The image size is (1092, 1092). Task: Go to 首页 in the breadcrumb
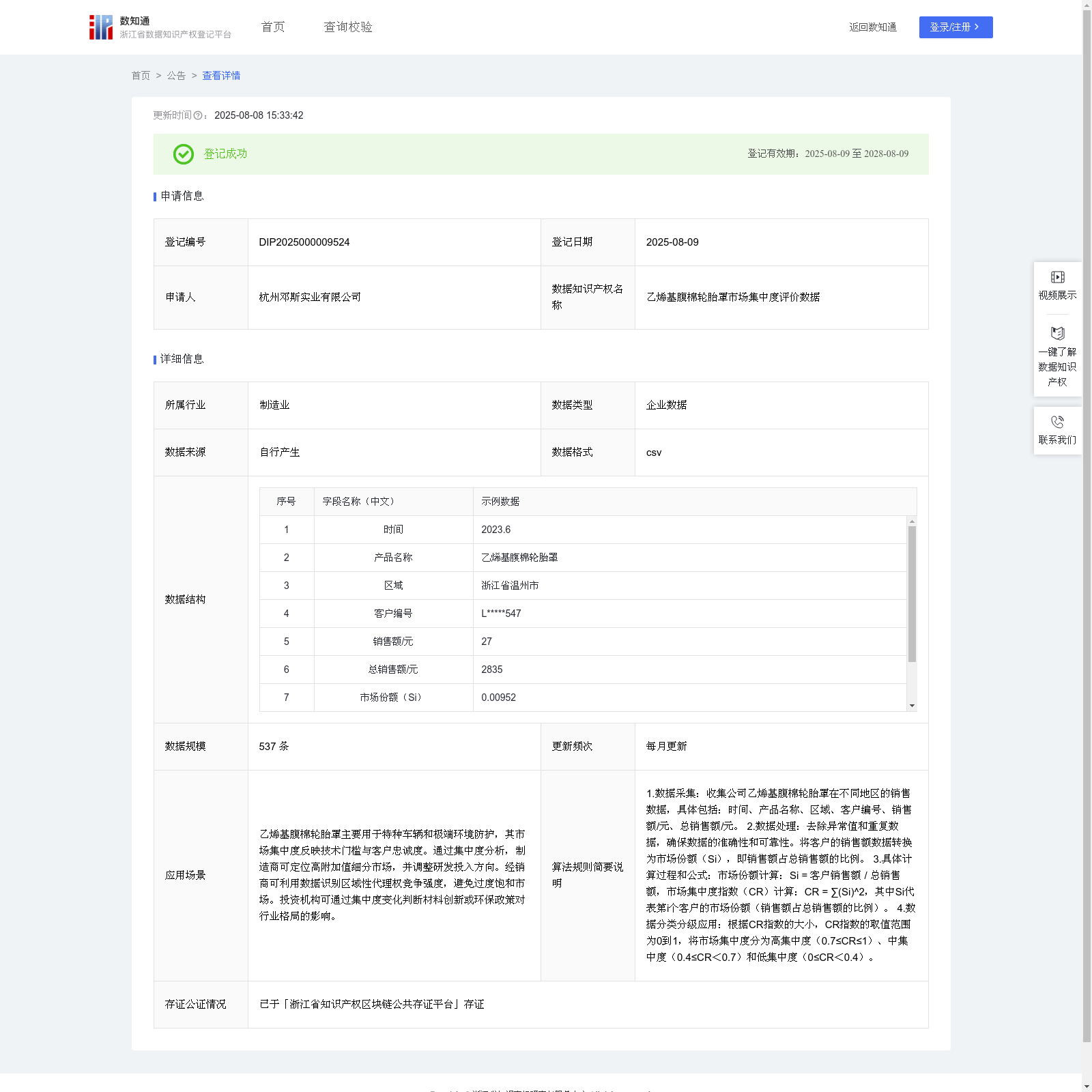pyautogui.click(x=141, y=76)
